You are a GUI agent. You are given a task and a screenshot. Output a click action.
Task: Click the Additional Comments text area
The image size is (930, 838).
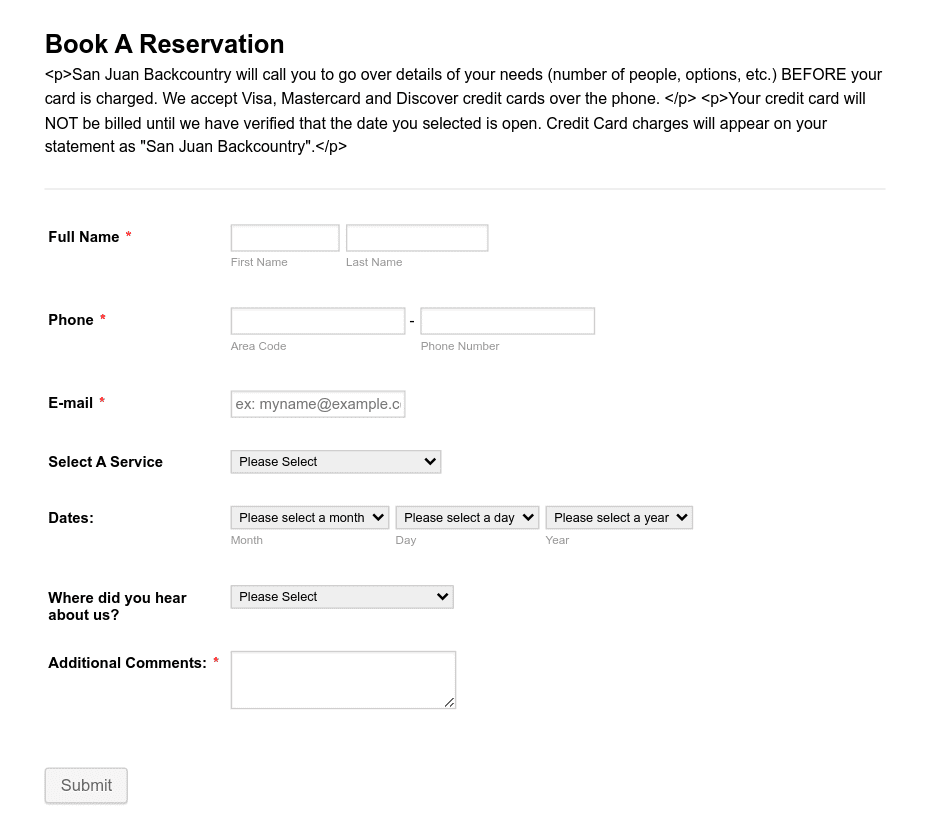coord(343,680)
